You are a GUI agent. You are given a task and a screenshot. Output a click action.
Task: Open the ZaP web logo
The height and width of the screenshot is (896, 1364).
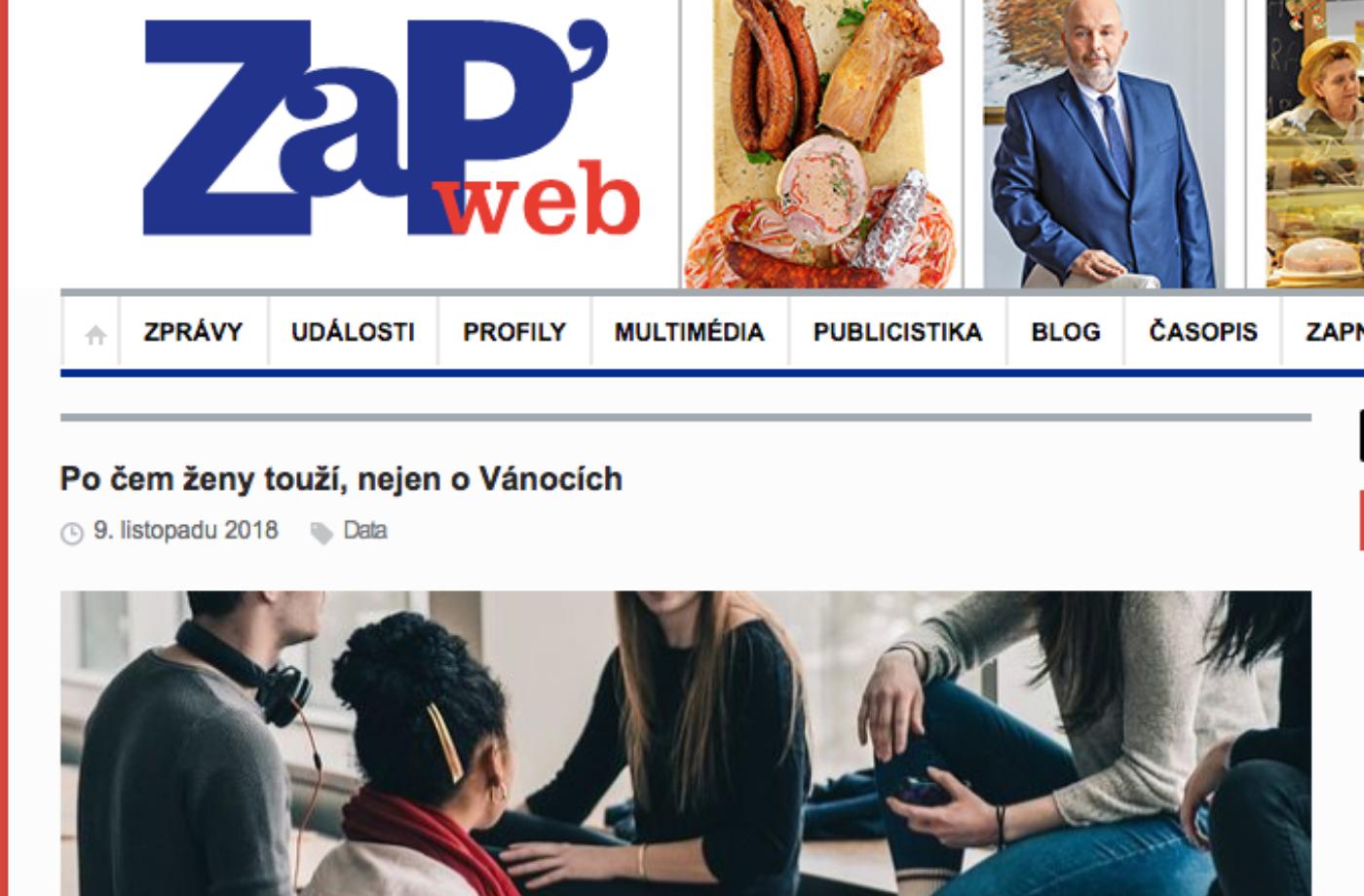tap(391, 128)
